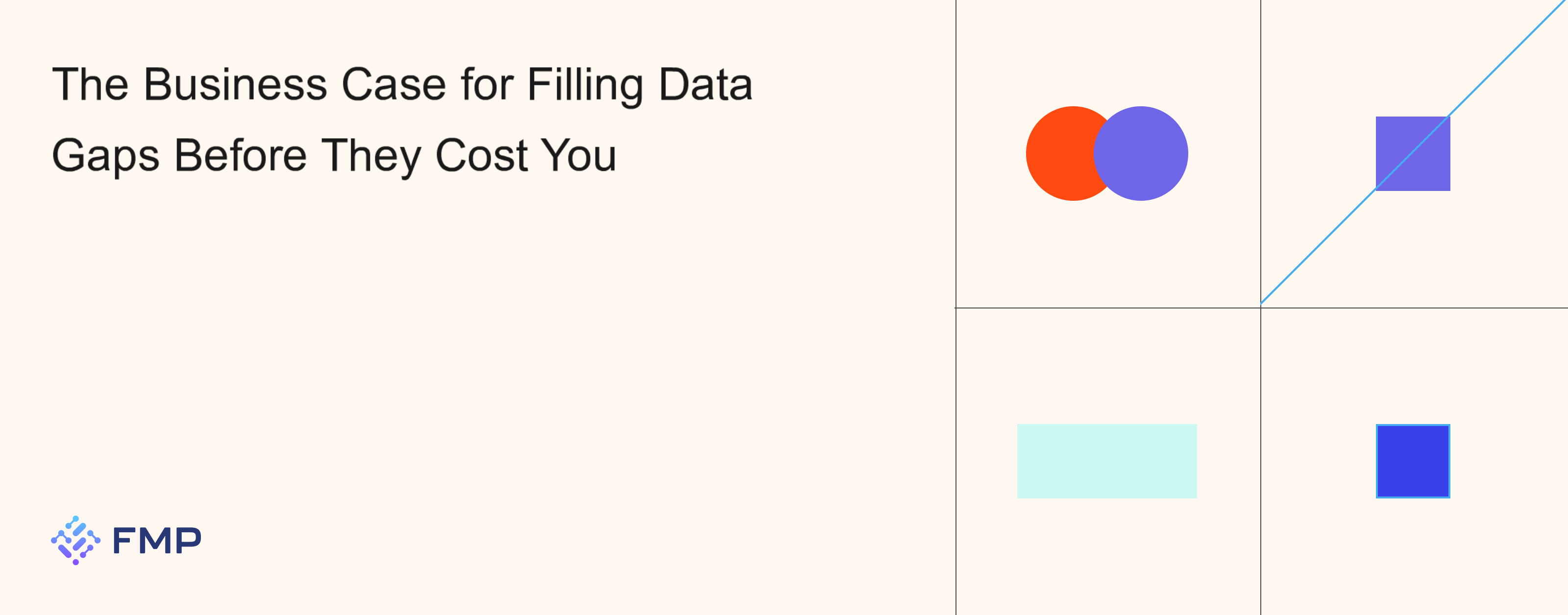Click the word 'The' starting the headline
The width and height of the screenshot is (1568, 615).
pyautogui.click(x=90, y=84)
